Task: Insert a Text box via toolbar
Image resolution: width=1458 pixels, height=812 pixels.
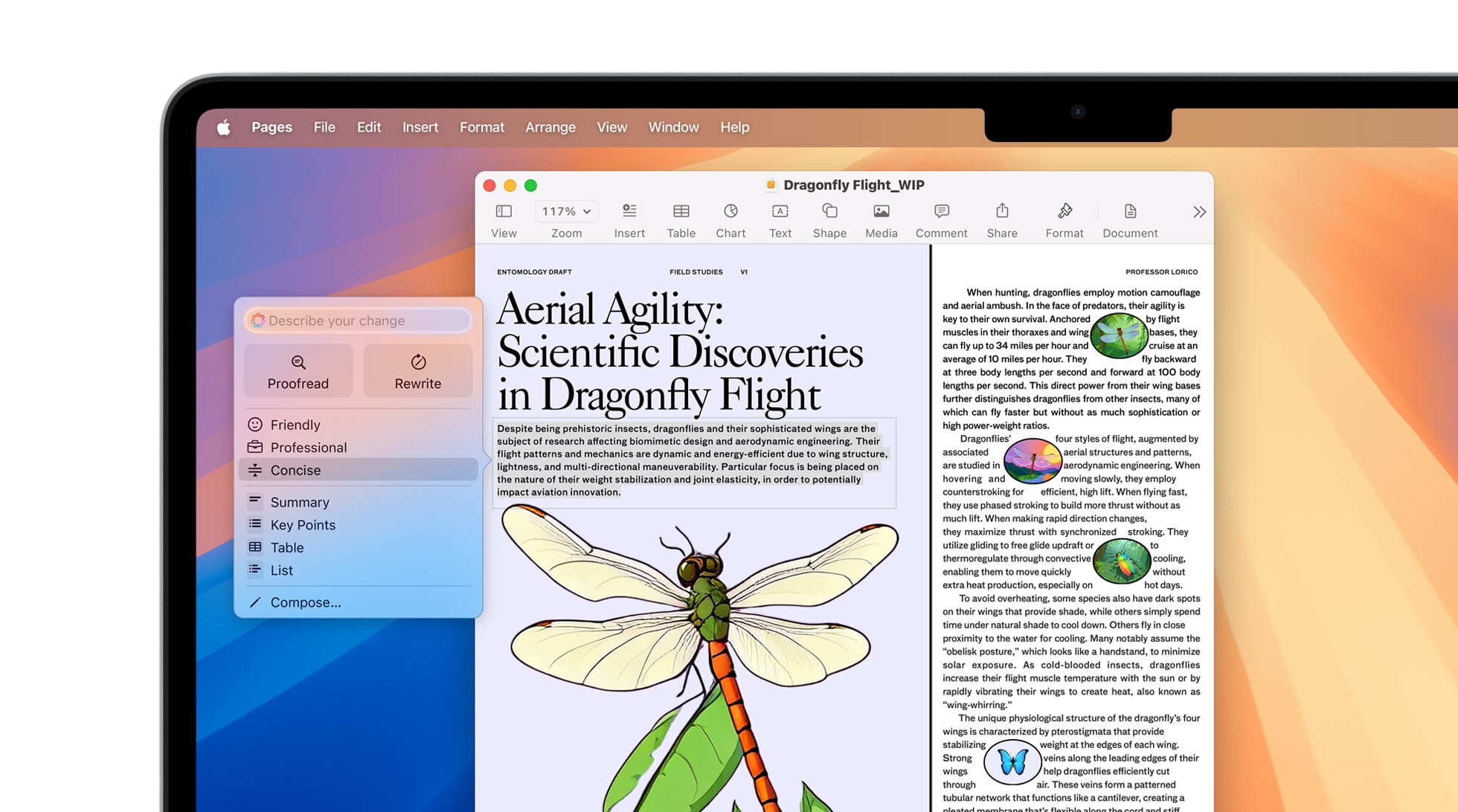Action: pyautogui.click(x=780, y=212)
